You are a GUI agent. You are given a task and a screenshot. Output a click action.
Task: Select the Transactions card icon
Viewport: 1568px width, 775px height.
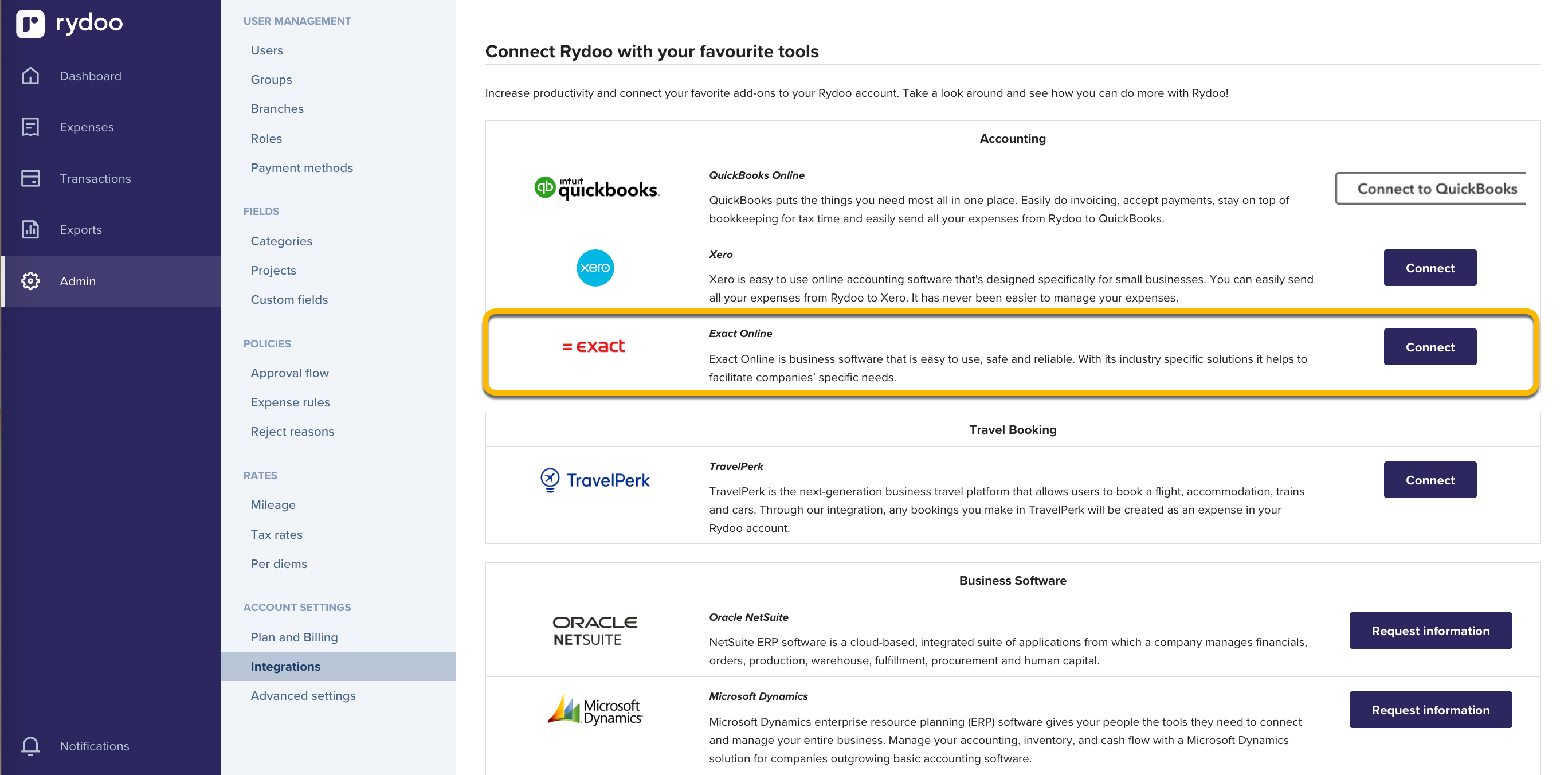pyautogui.click(x=30, y=178)
